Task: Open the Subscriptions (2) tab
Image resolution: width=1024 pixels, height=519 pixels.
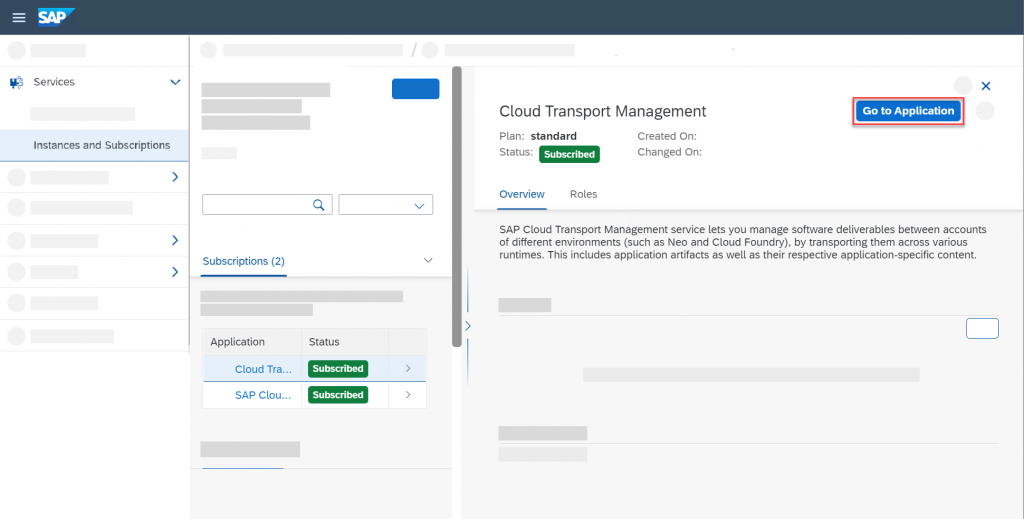Action: pos(244,261)
